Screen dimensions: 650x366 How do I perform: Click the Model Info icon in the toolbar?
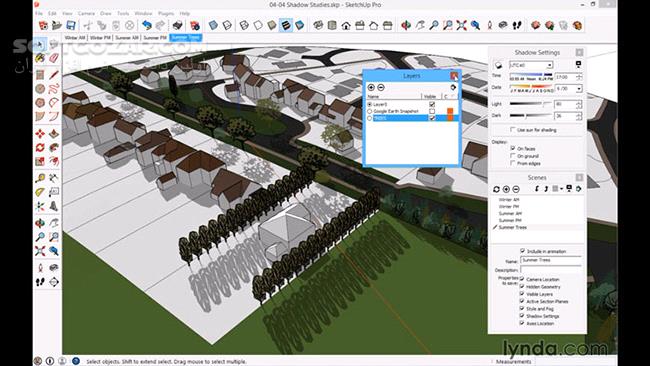coord(194,25)
